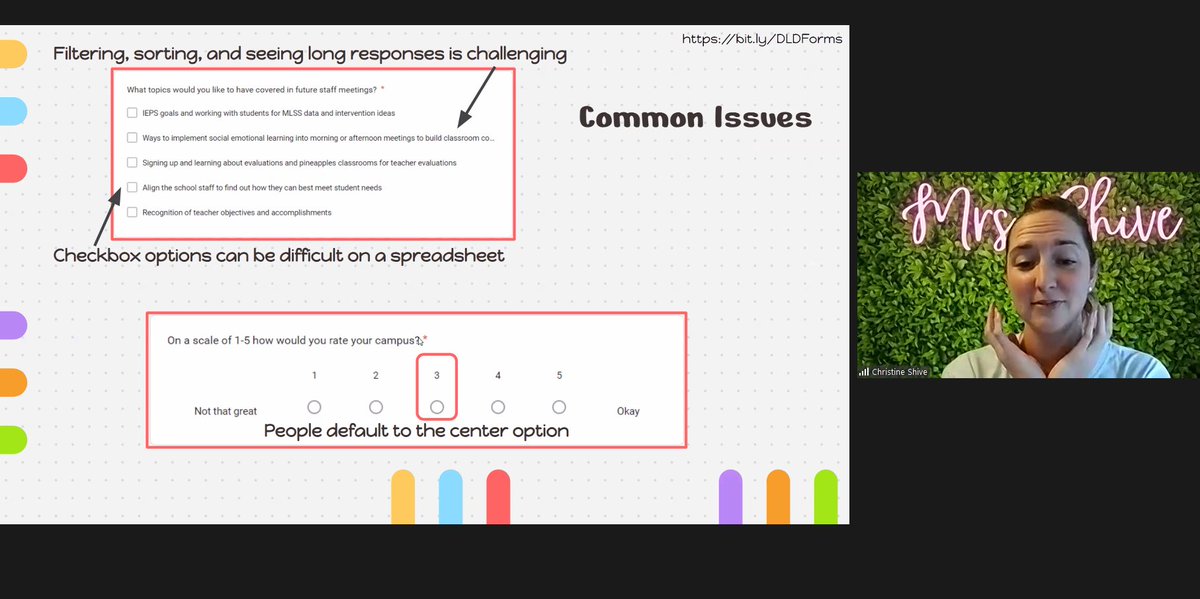Check the social emotional learning checkbox
Screen dimensions: 1200x599
coord(132,137)
